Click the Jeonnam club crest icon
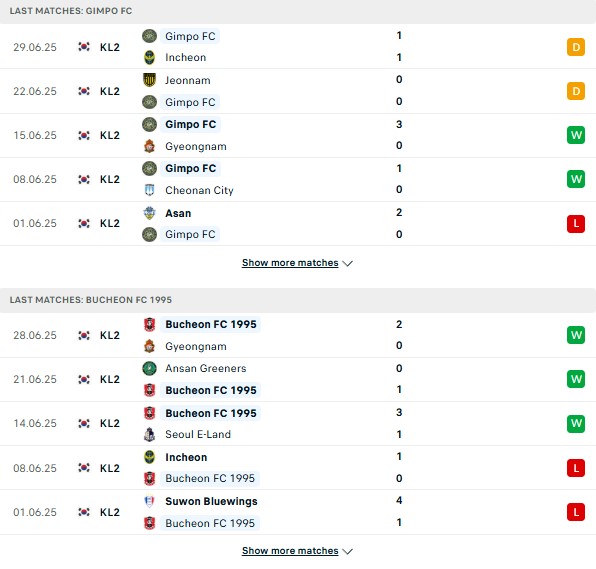The image size is (596, 569). [149, 80]
